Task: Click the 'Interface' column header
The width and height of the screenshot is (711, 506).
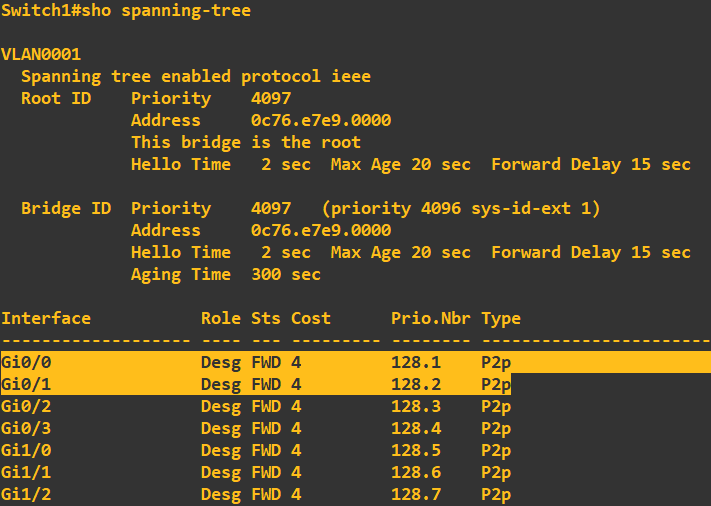Action: tap(45, 318)
